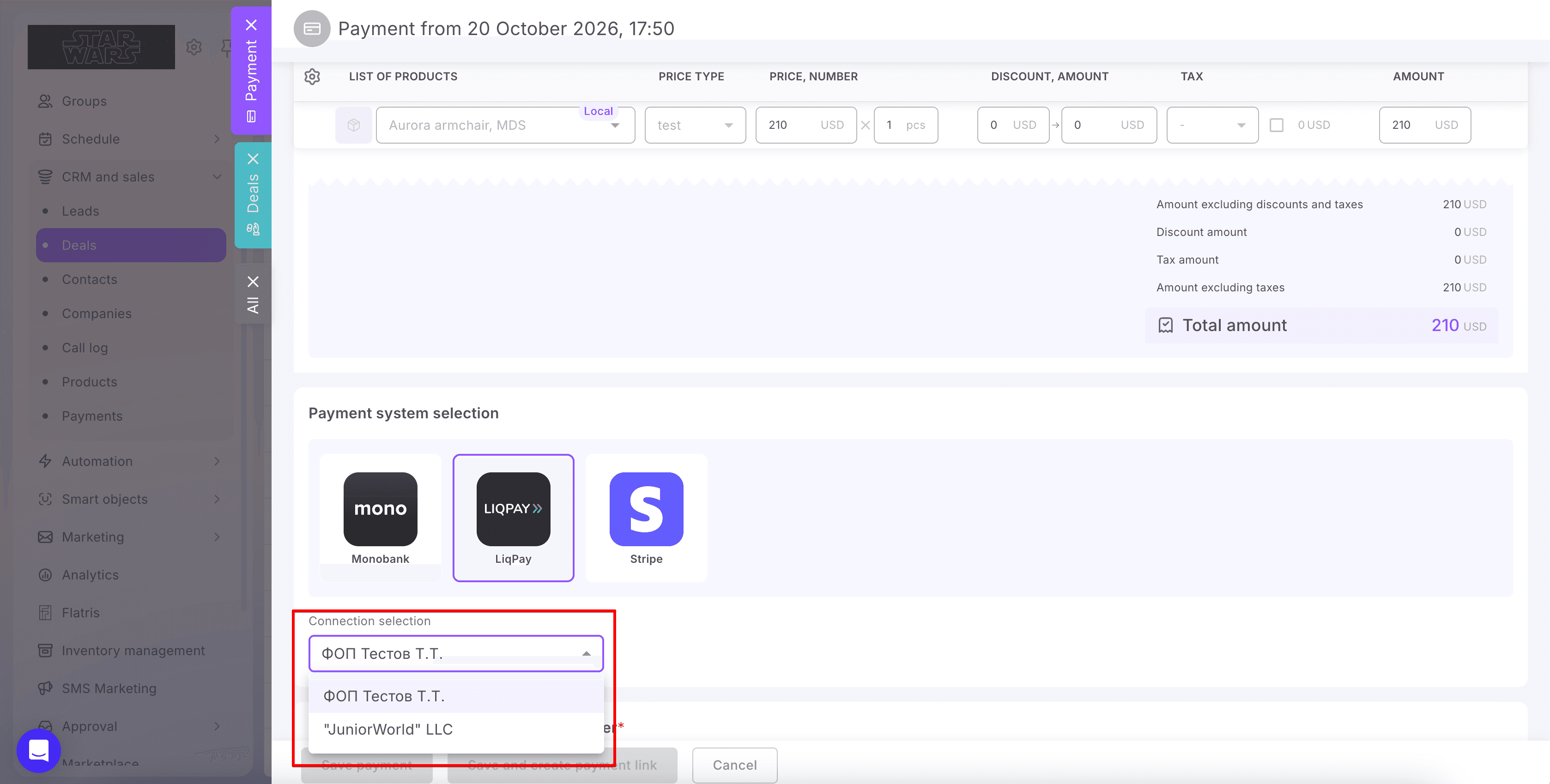Expand the Schedule menu chevron
1550x784 pixels.
point(217,139)
